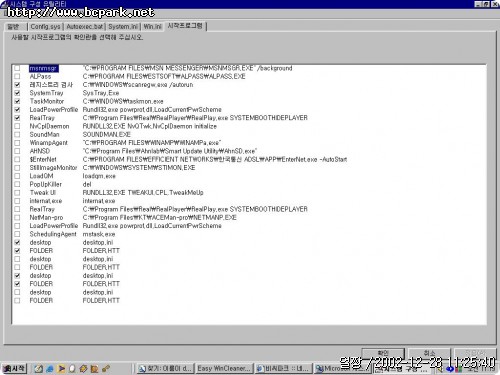Image resolution: width=500 pixels, height=375 pixels.
Task: Click the ALPASS.EXE path text
Action: pyautogui.click(x=164, y=77)
